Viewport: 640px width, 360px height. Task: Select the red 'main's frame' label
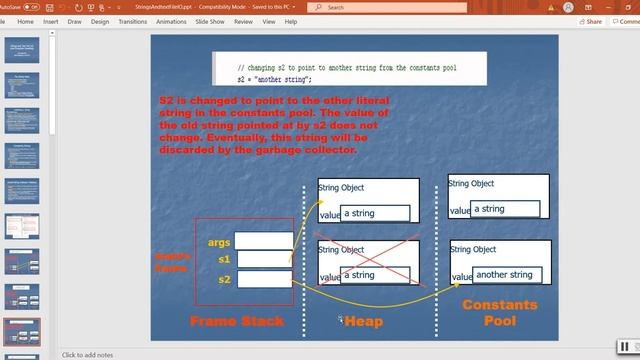pyautogui.click(x=172, y=262)
